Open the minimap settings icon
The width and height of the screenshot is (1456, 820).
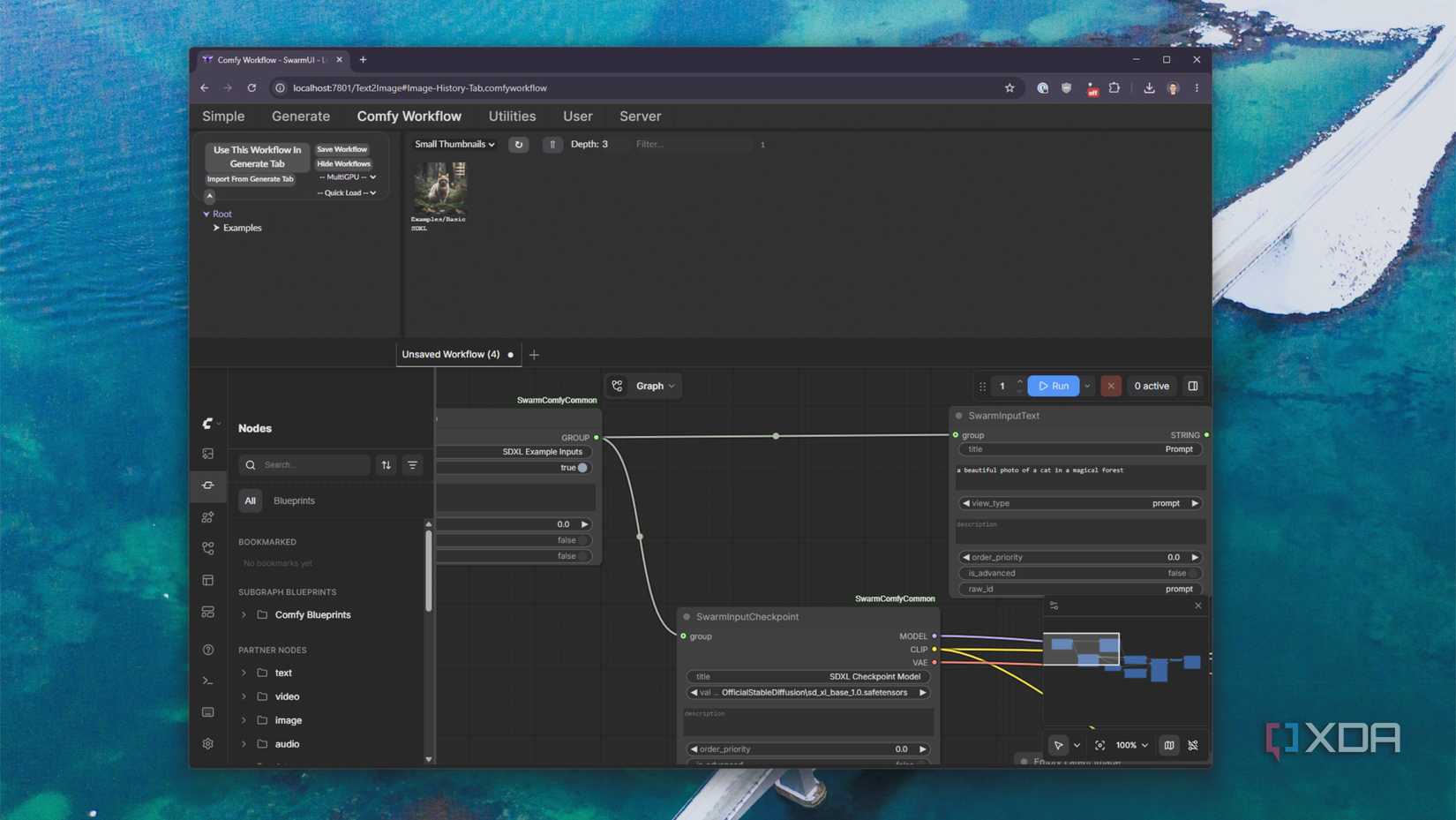tap(1054, 606)
